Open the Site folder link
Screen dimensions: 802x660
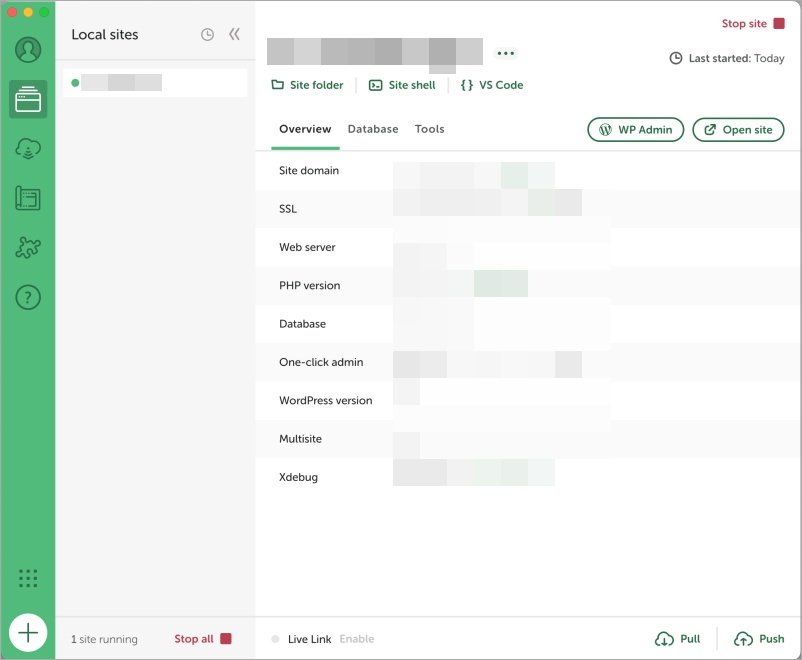click(308, 85)
